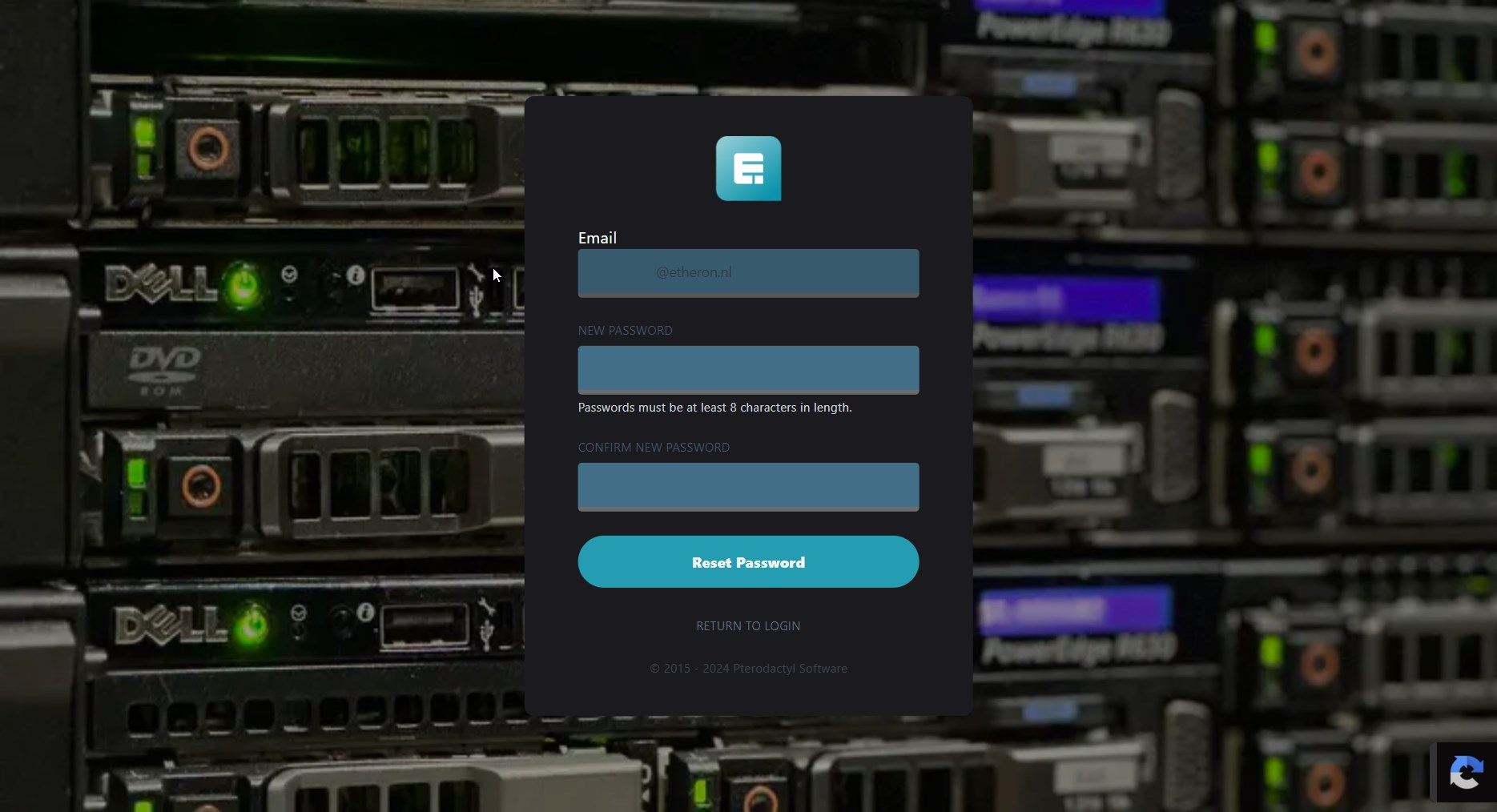Click the NEW PASSWORD label
Image resolution: width=1497 pixels, height=812 pixels.
[625, 331]
